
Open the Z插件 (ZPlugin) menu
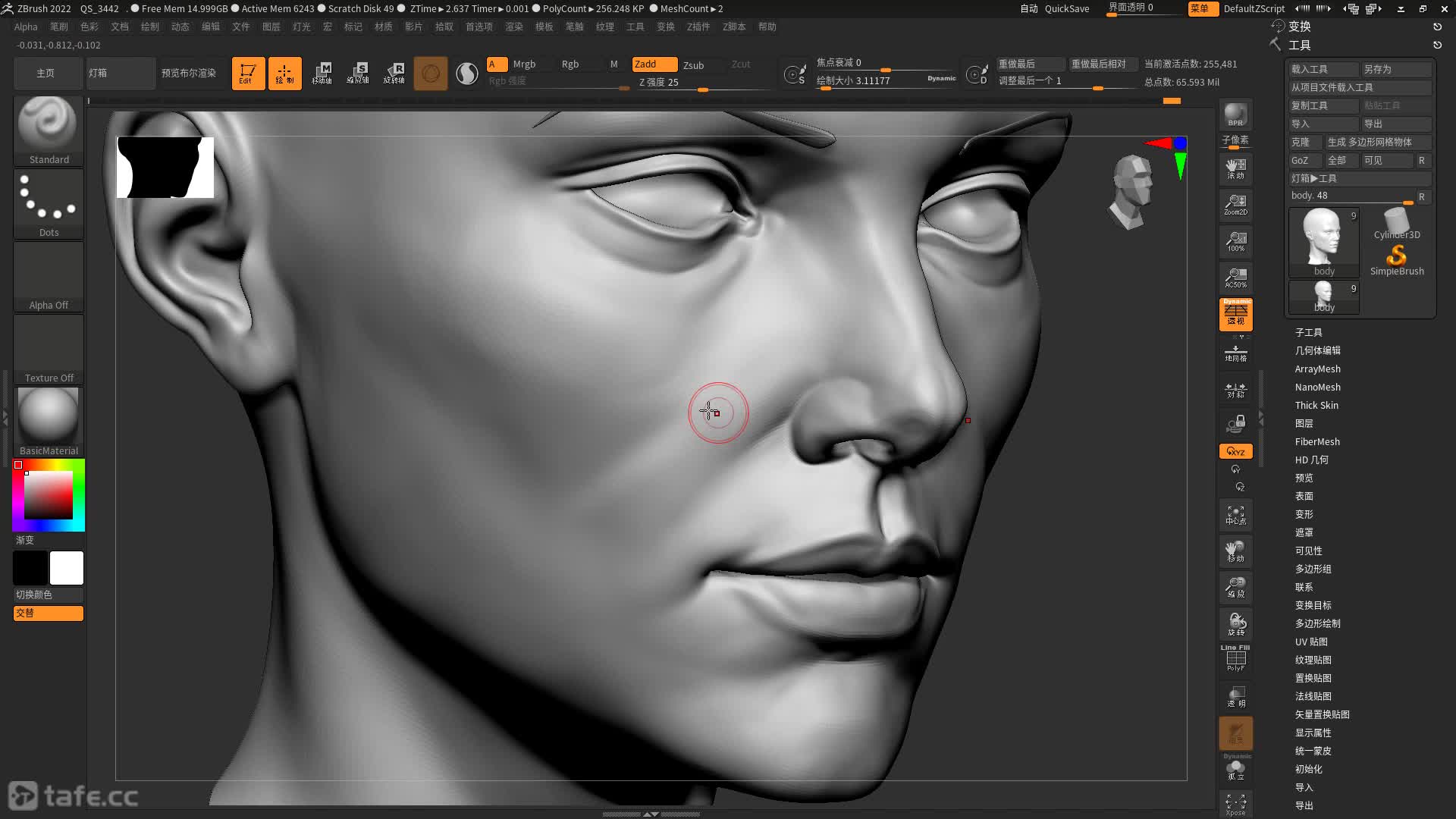[x=698, y=27]
